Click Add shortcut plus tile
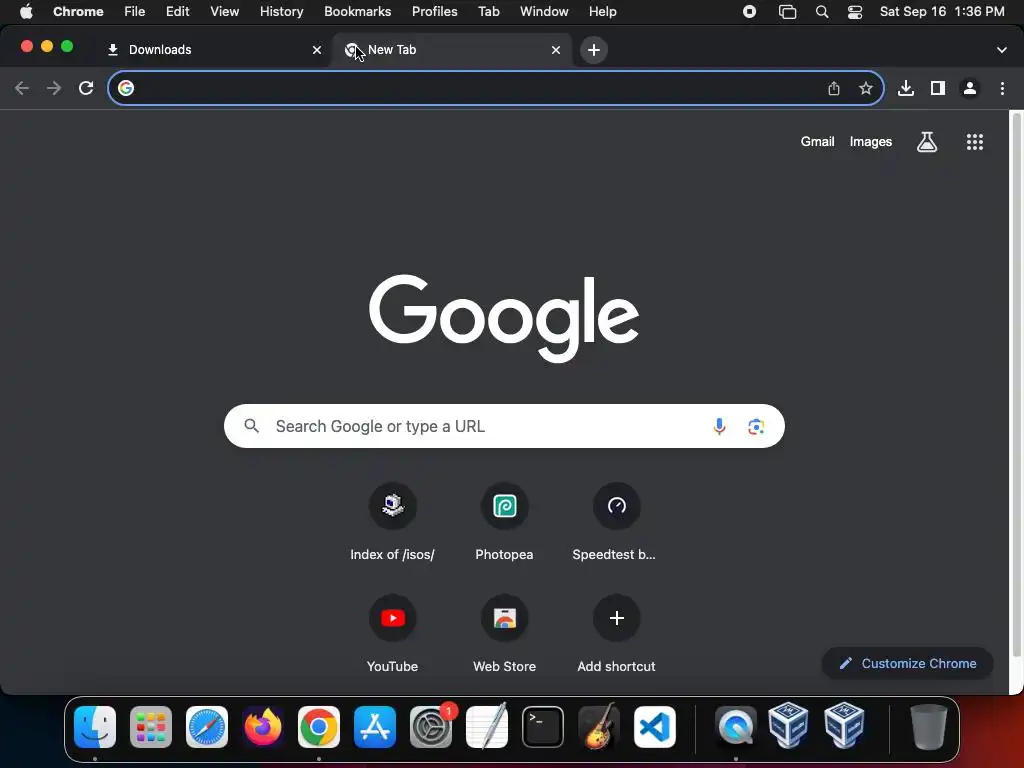 [x=616, y=634]
